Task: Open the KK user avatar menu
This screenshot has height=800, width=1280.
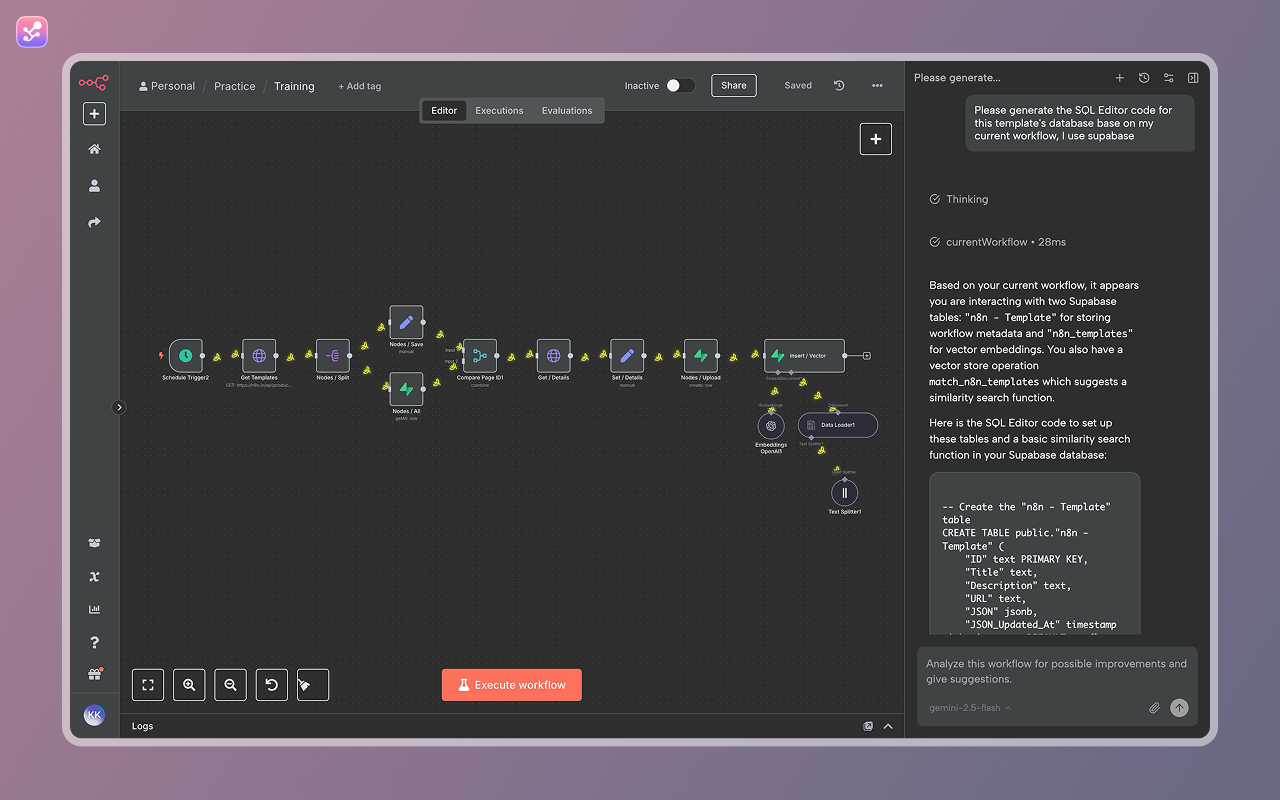Action: (94, 715)
